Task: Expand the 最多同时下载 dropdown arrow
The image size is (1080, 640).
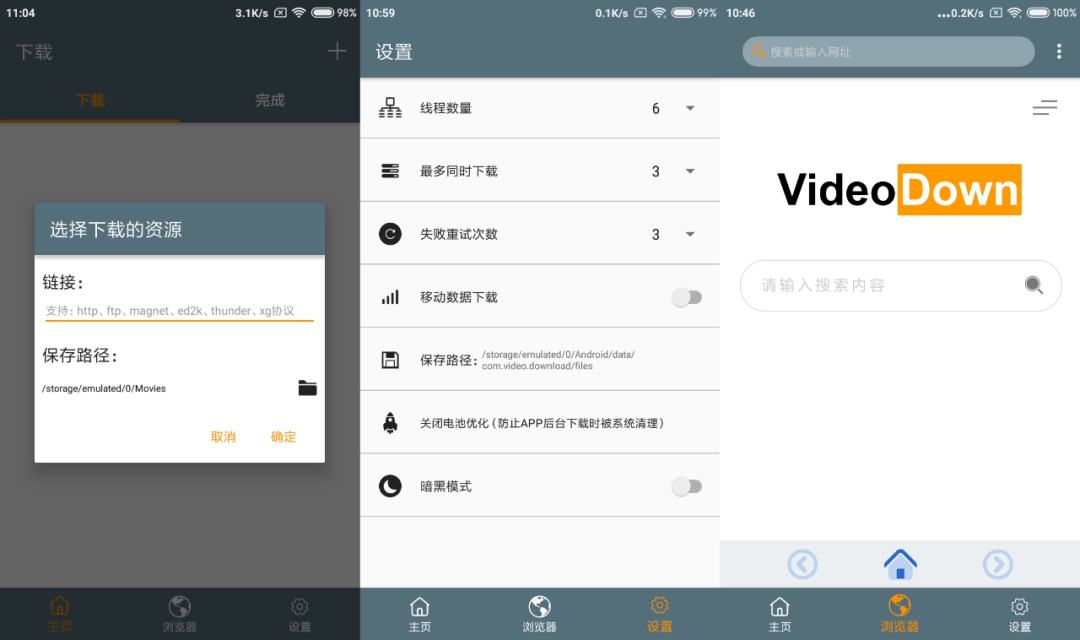Action: (x=690, y=171)
